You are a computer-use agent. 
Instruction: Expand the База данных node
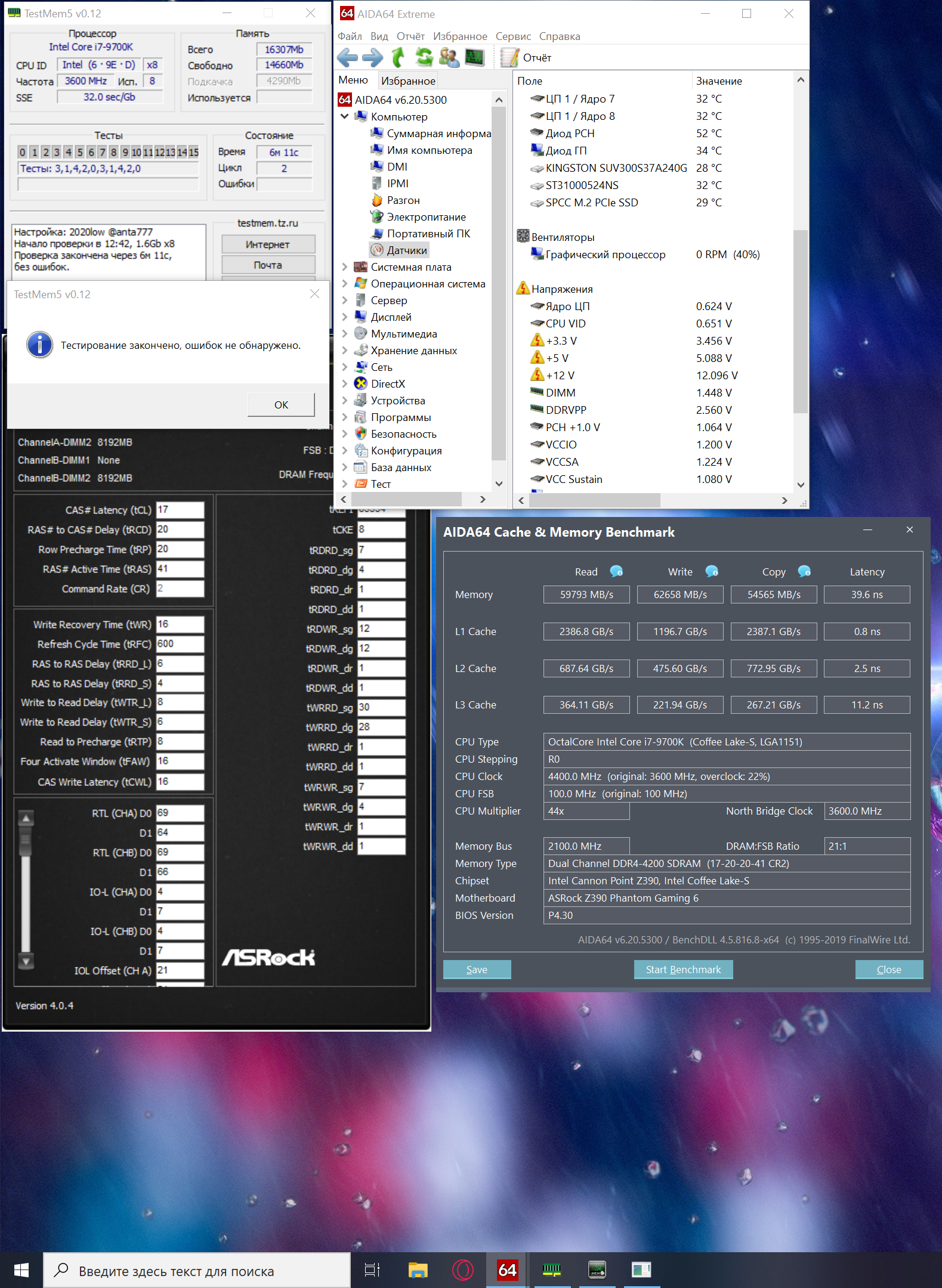pos(345,467)
